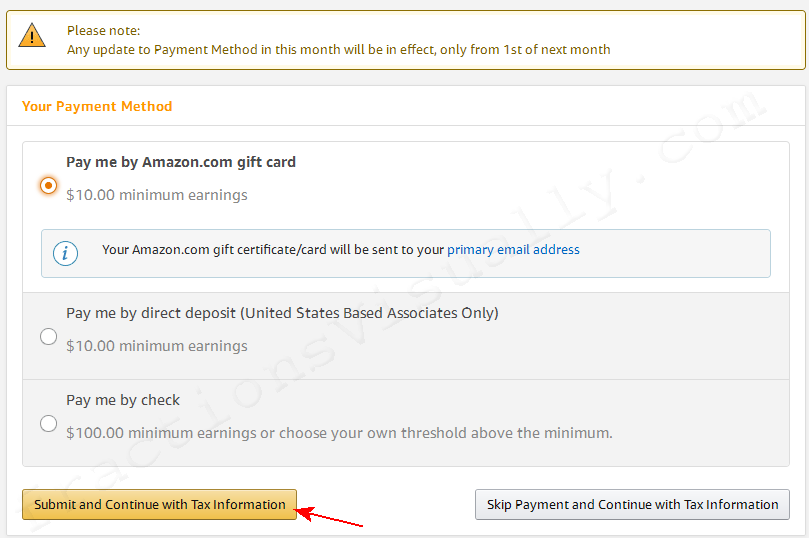
Task: Click the 'Pay me by check' label
Action: click(x=123, y=400)
